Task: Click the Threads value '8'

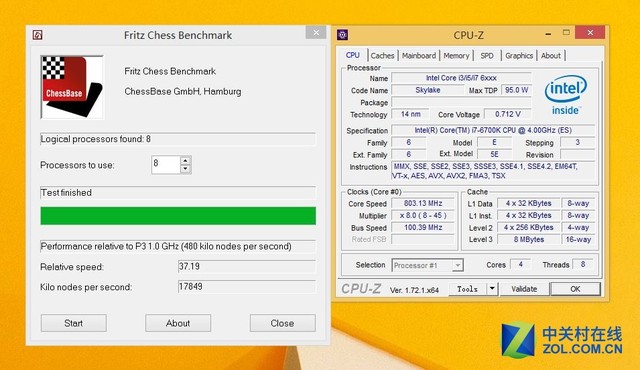Action: (x=583, y=265)
